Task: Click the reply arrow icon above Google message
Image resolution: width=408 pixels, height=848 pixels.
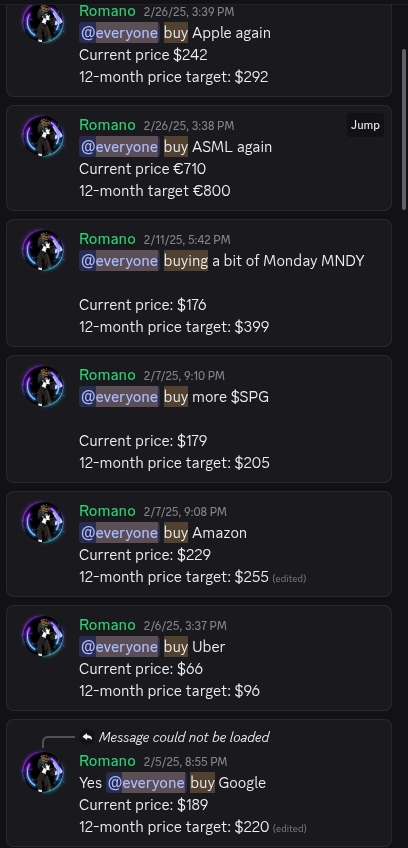Action: pos(87,737)
